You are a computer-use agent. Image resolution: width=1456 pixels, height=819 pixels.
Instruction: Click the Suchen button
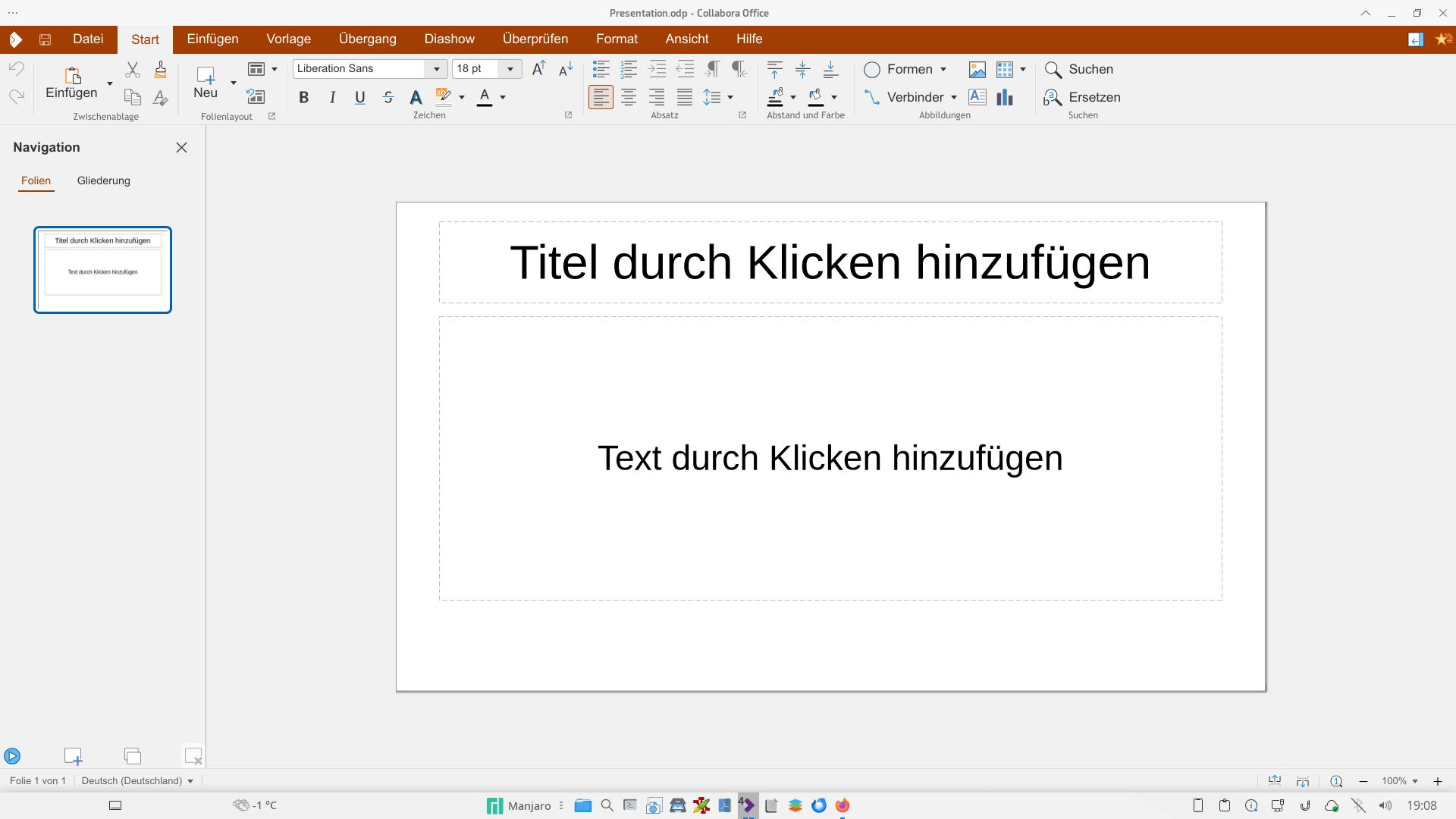pyautogui.click(x=1079, y=69)
